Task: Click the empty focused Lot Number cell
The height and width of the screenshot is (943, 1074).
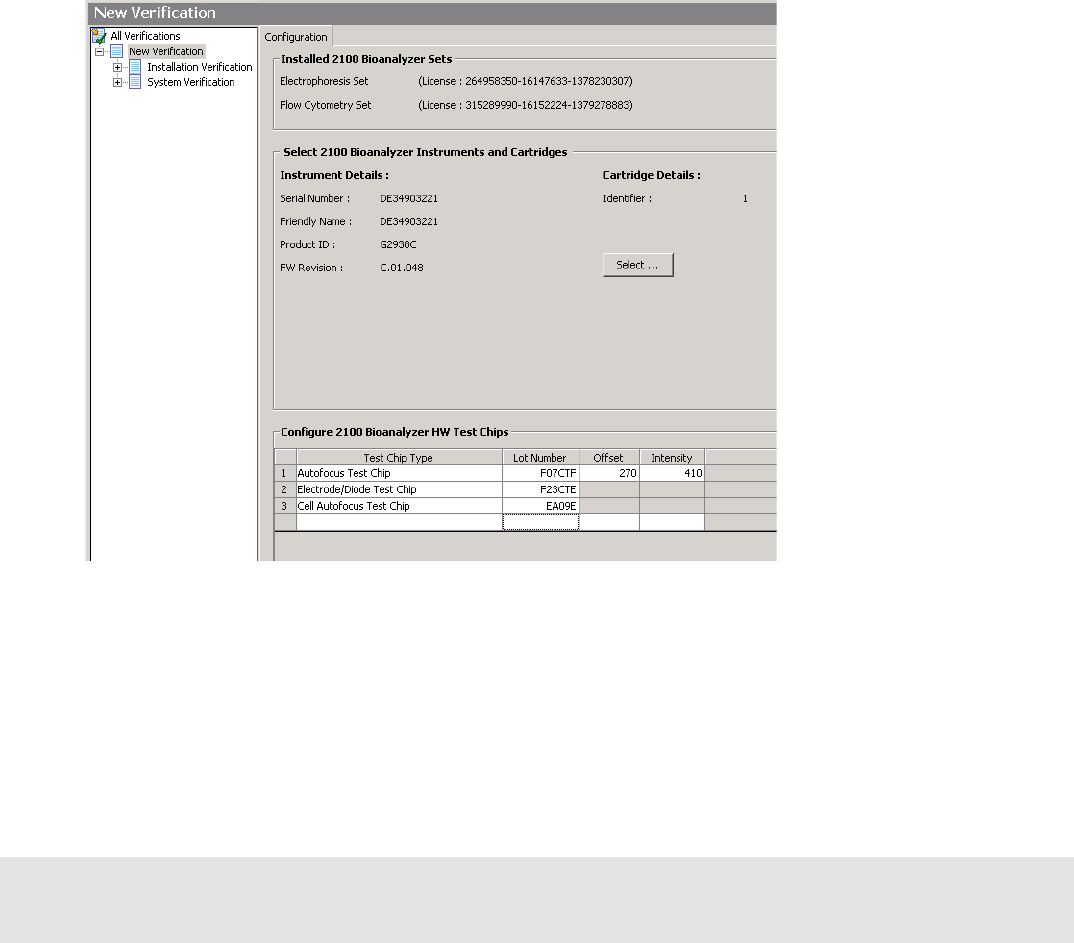Action: click(x=540, y=523)
